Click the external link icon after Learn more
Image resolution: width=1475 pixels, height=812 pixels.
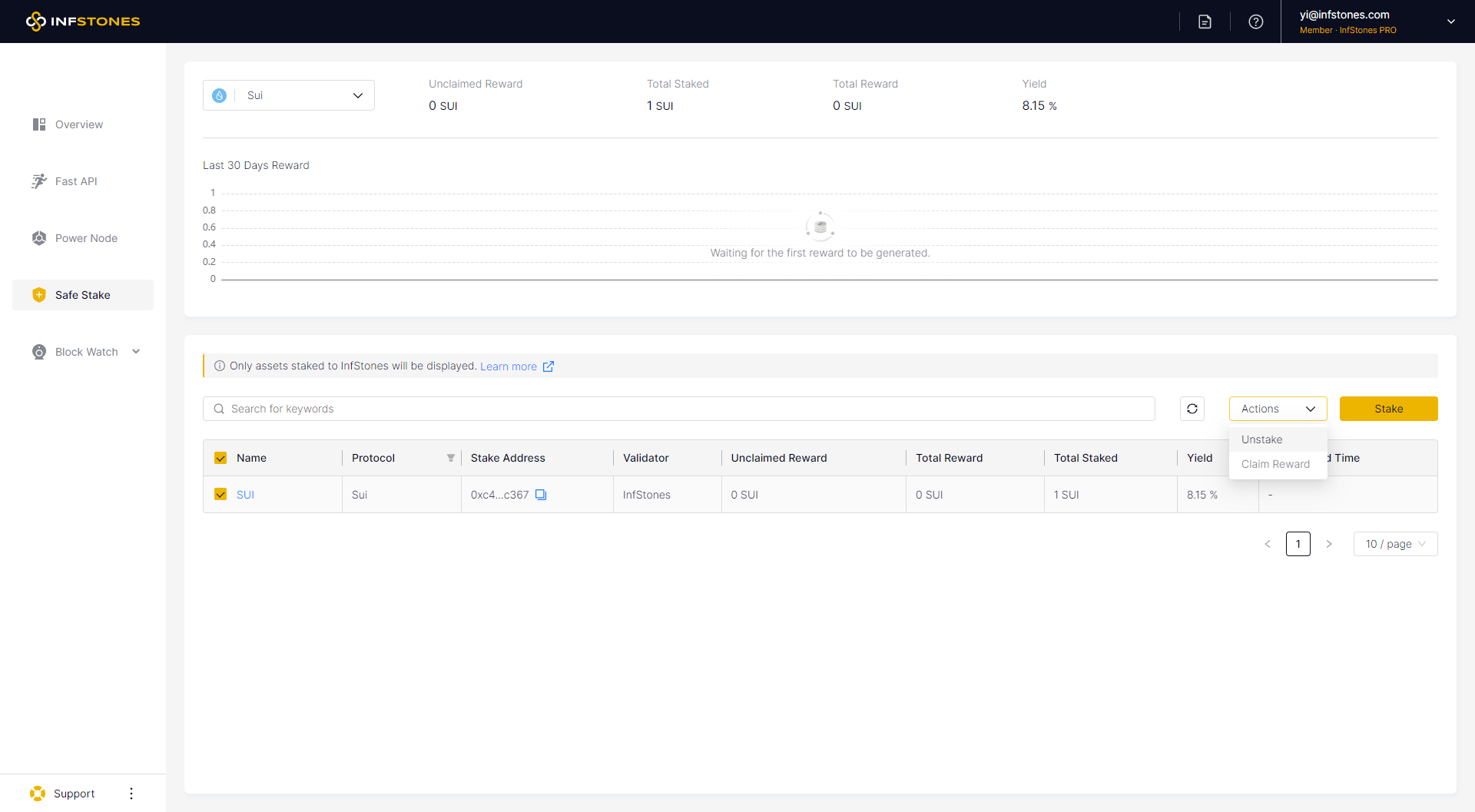point(549,366)
